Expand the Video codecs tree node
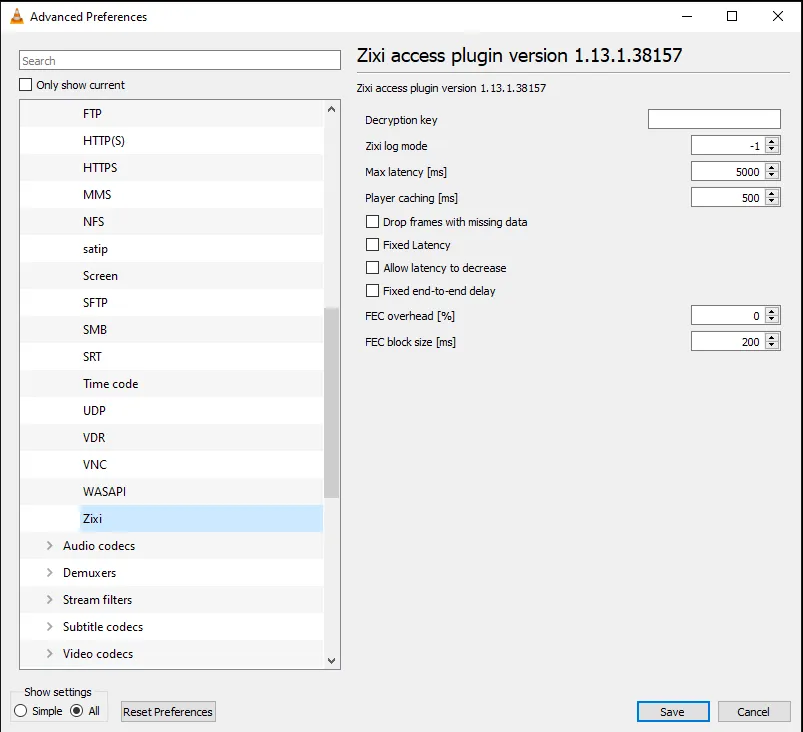 [50, 654]
